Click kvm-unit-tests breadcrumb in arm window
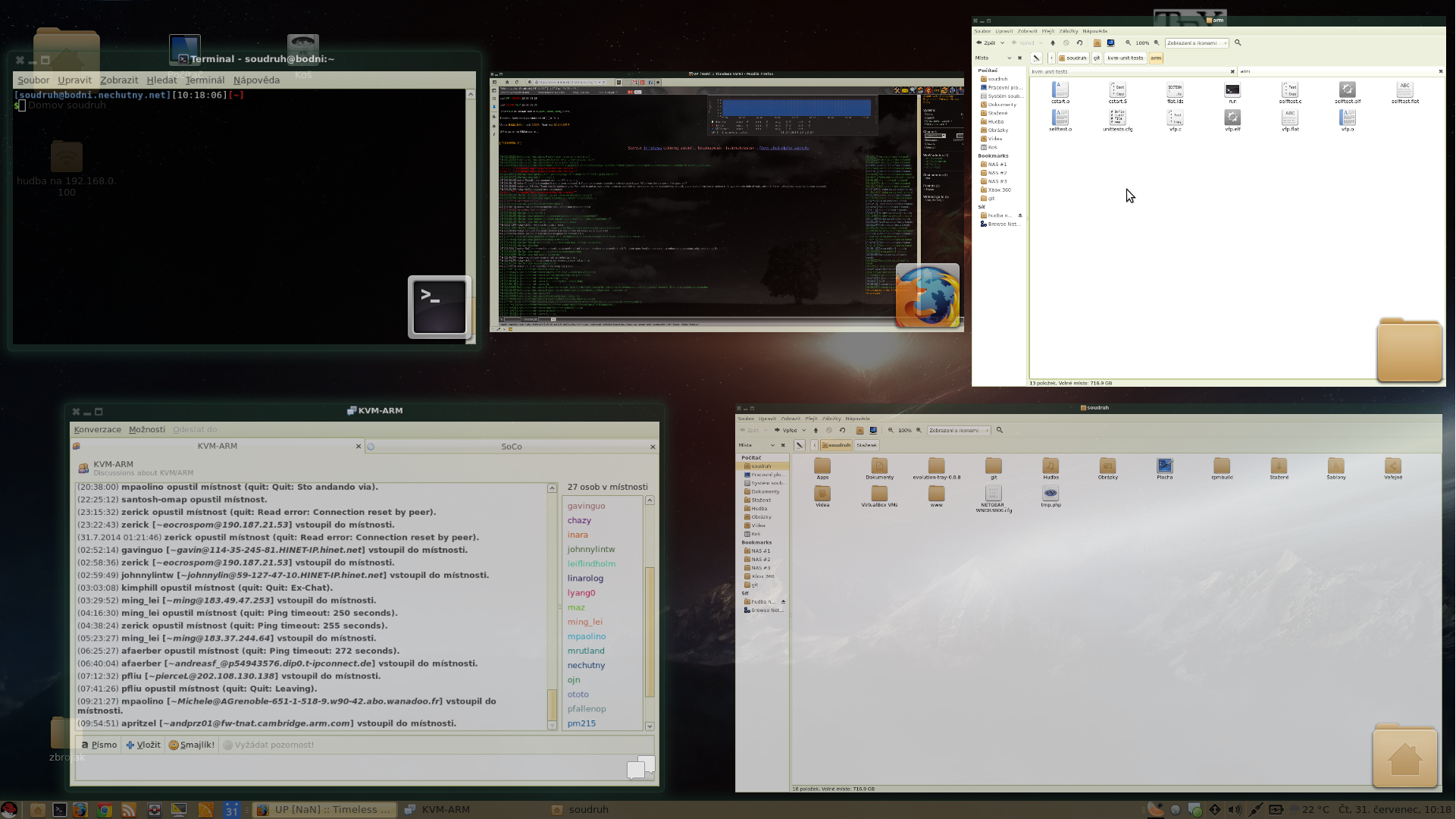Screen dimensions: 1456x819 click(x=1125, y=58)
